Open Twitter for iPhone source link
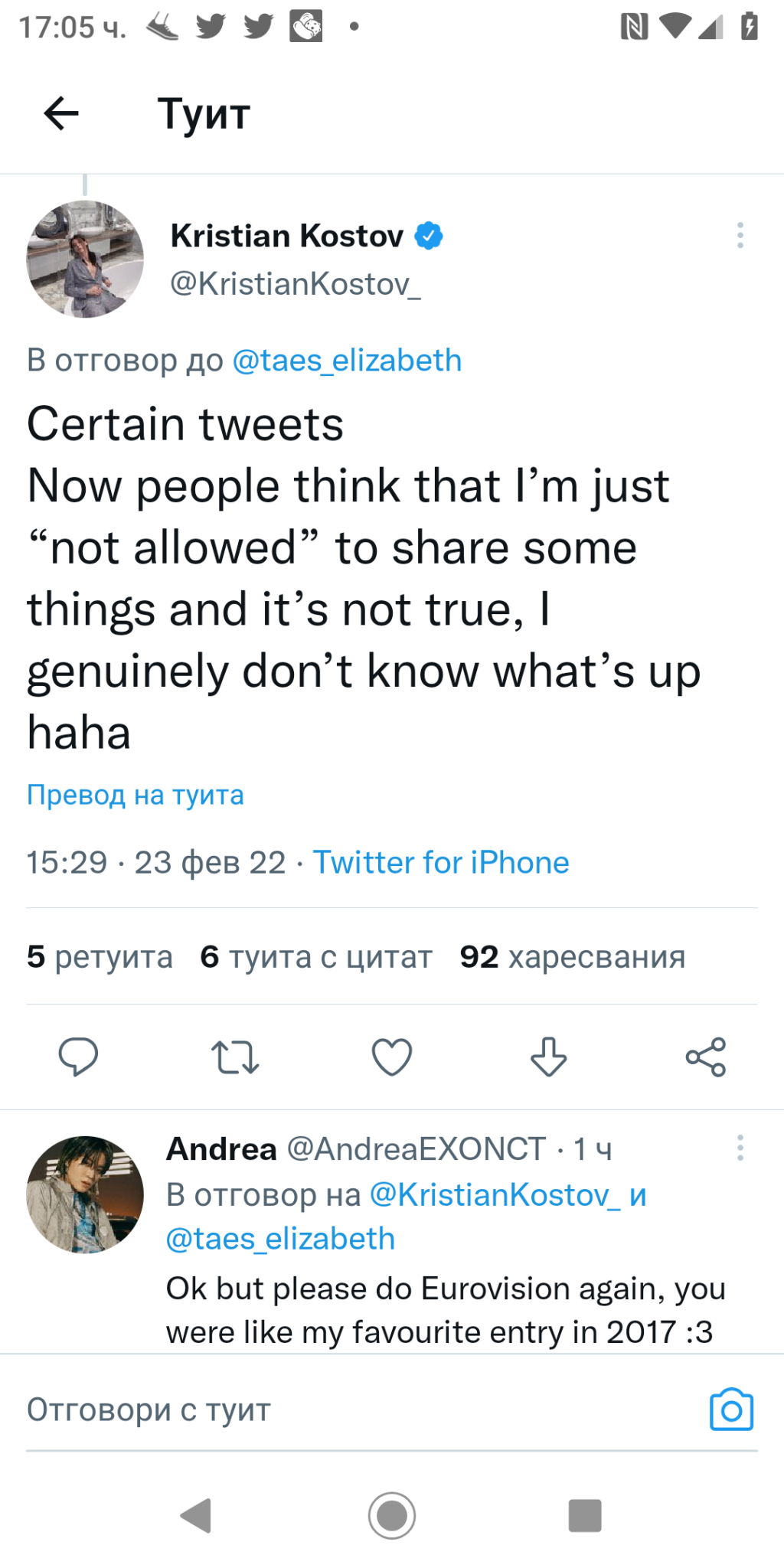 pos(441,863)
